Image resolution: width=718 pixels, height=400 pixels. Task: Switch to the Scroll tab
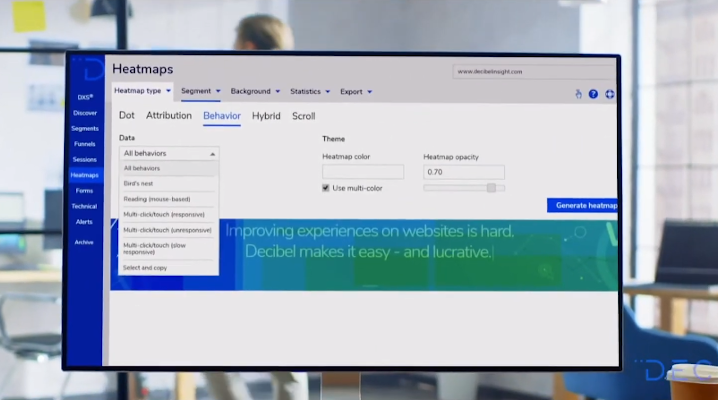(x=304, y=116)
